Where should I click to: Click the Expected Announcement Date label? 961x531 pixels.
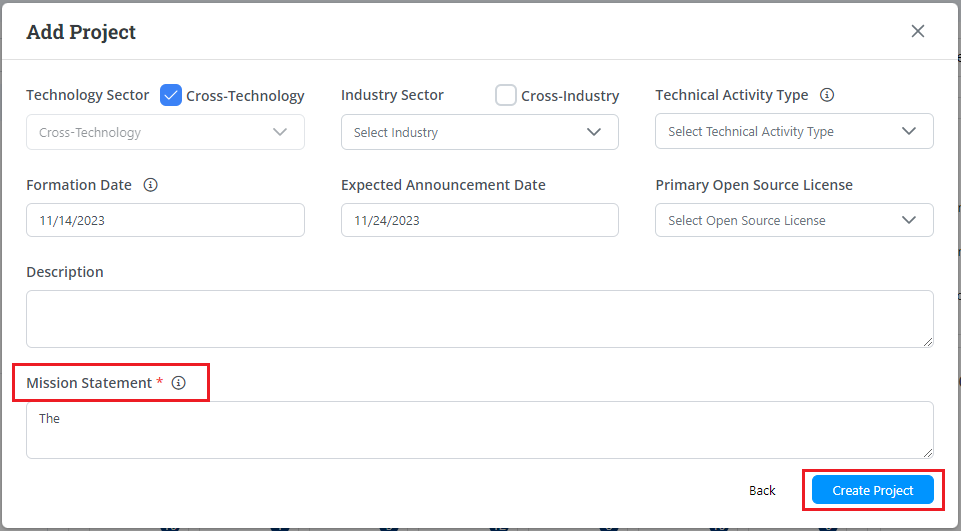pyautogui.click(x=443, y=185)
